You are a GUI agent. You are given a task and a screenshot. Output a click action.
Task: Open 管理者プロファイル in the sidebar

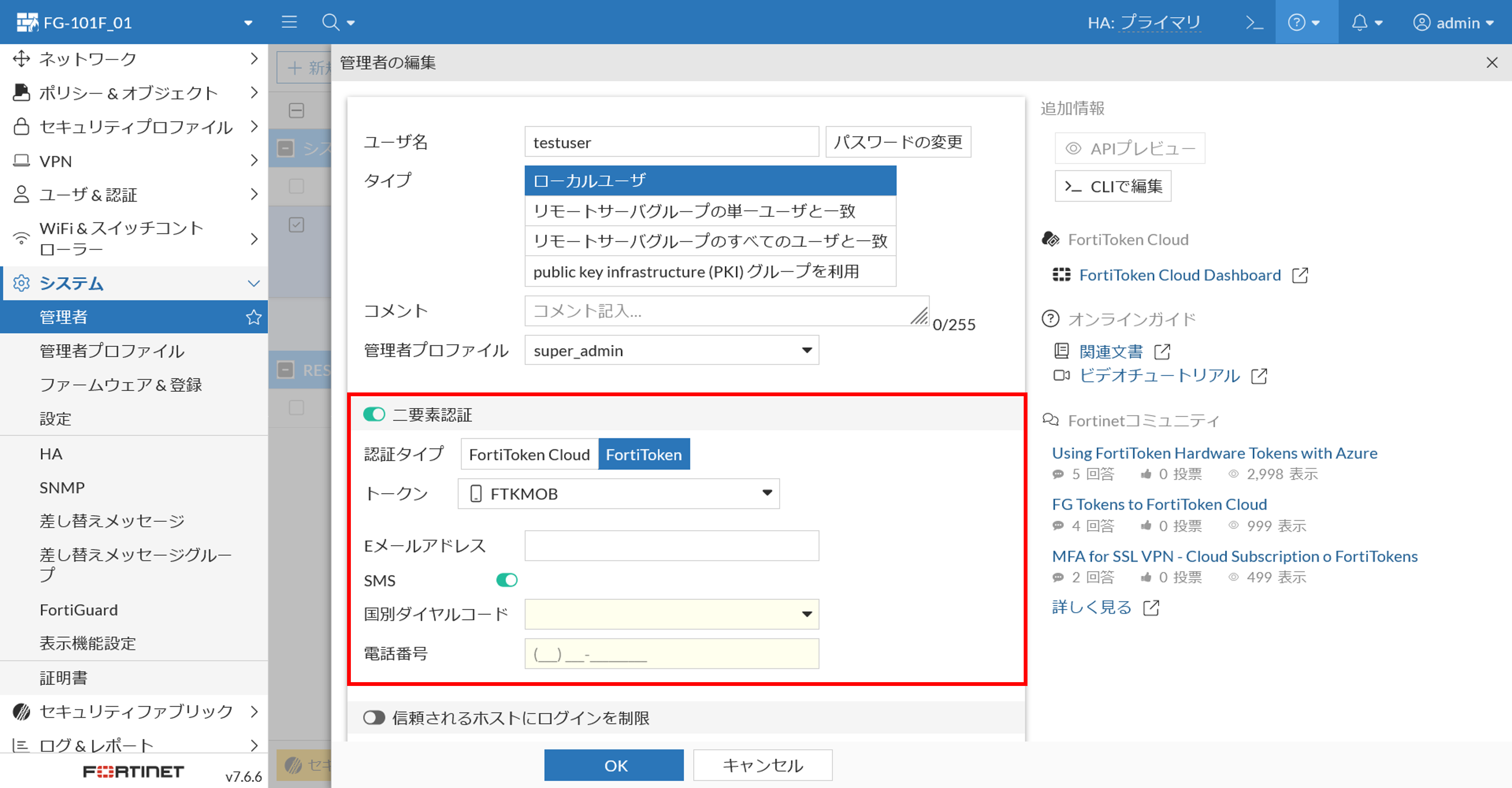click(112, 351)
